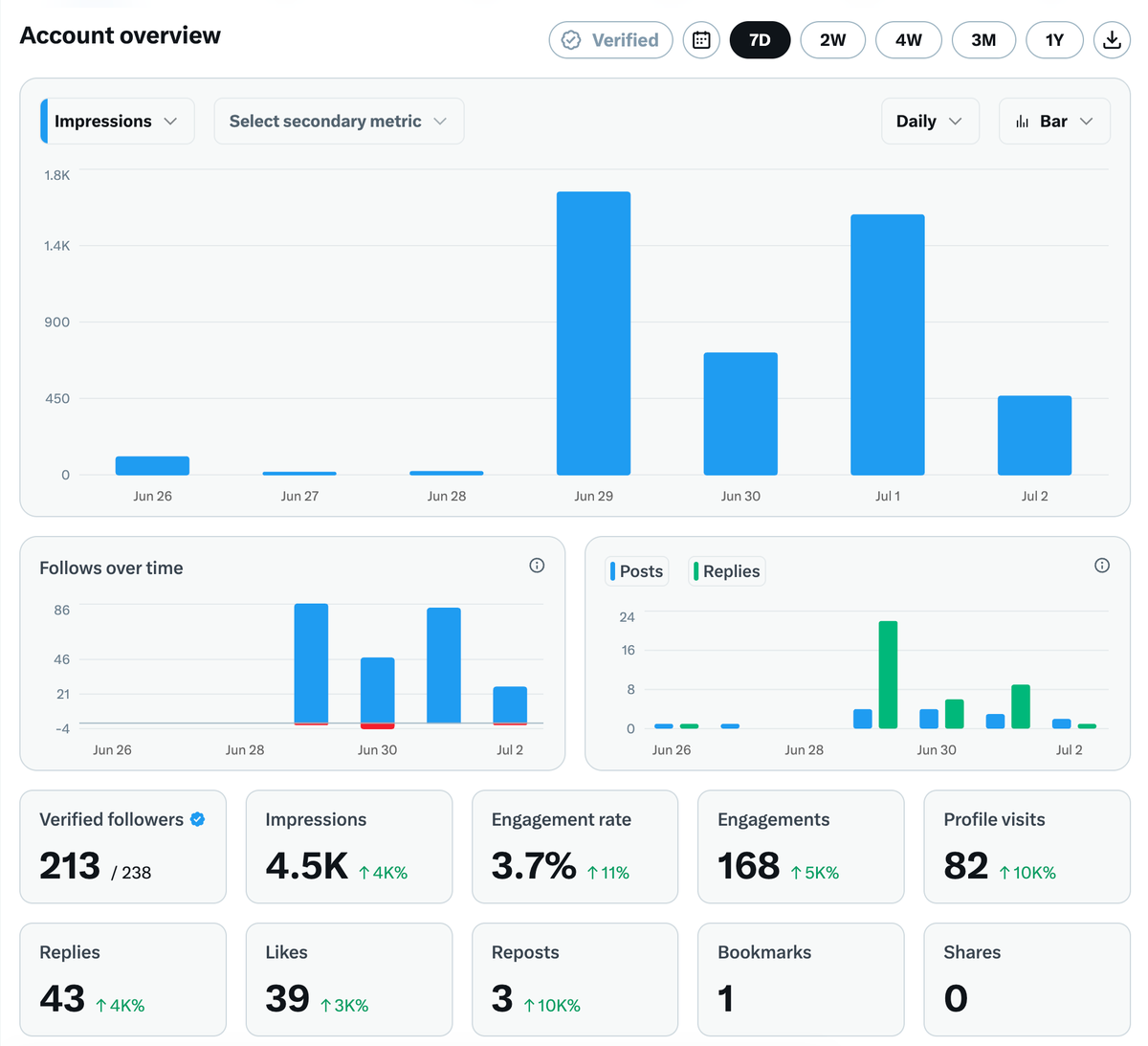Click the Verified badge button
Viewport: 1148px width, 1046px height.
(610, 40)
